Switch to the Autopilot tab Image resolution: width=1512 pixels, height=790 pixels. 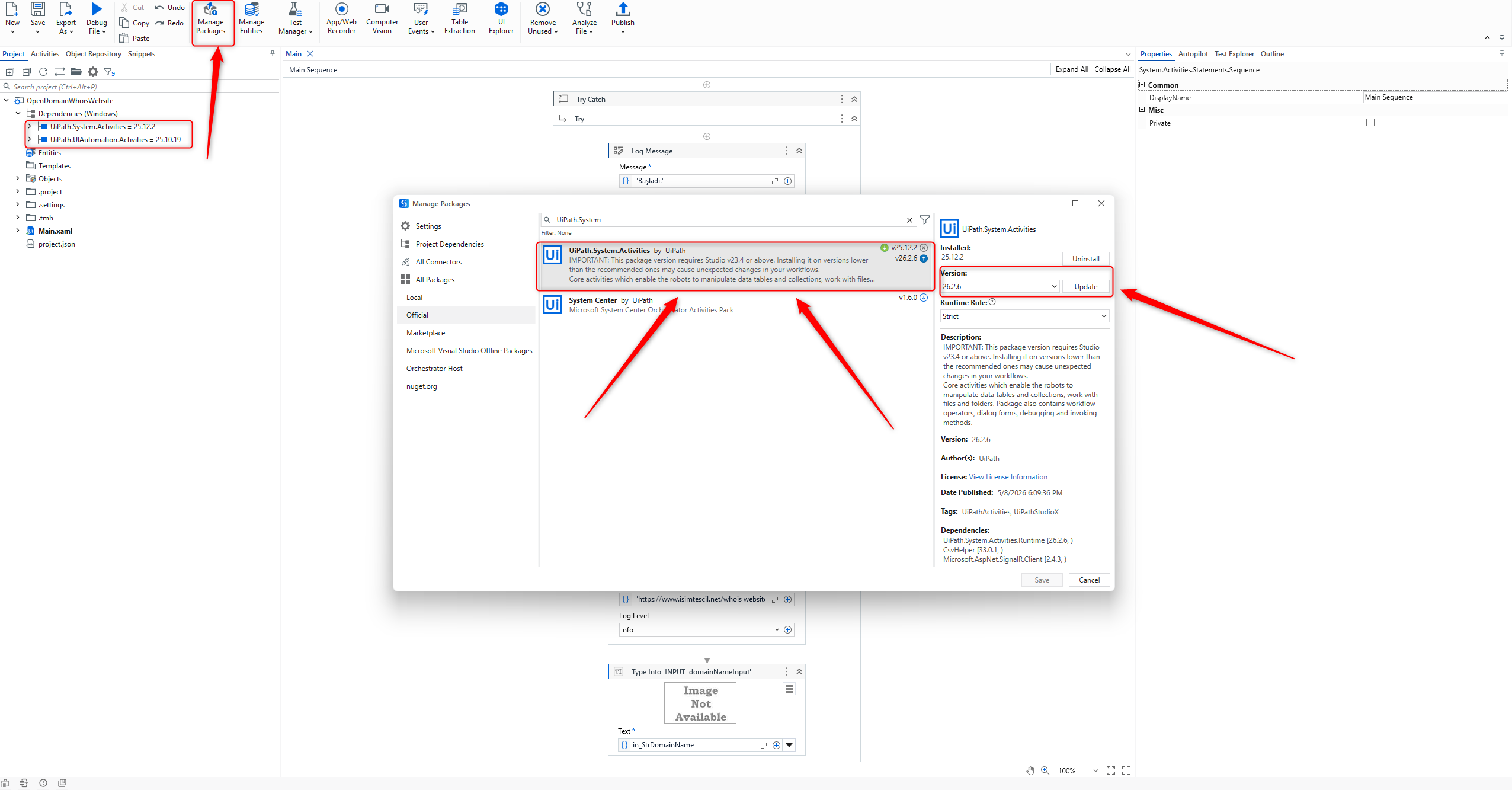coord(1193,54)
